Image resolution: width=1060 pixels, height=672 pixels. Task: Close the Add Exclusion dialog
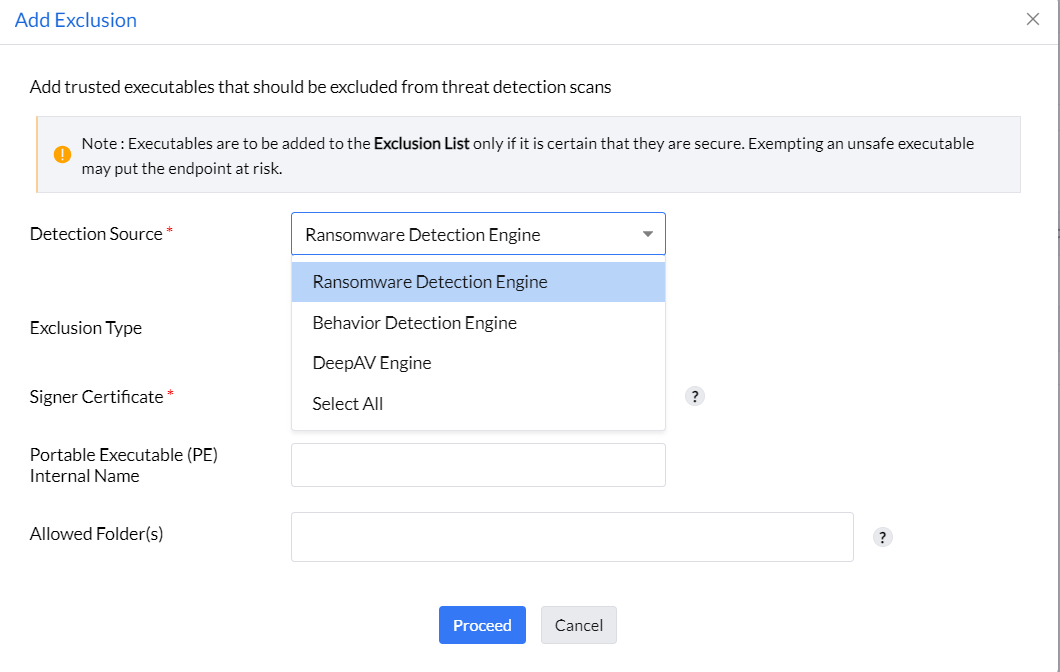point(1033,19)
